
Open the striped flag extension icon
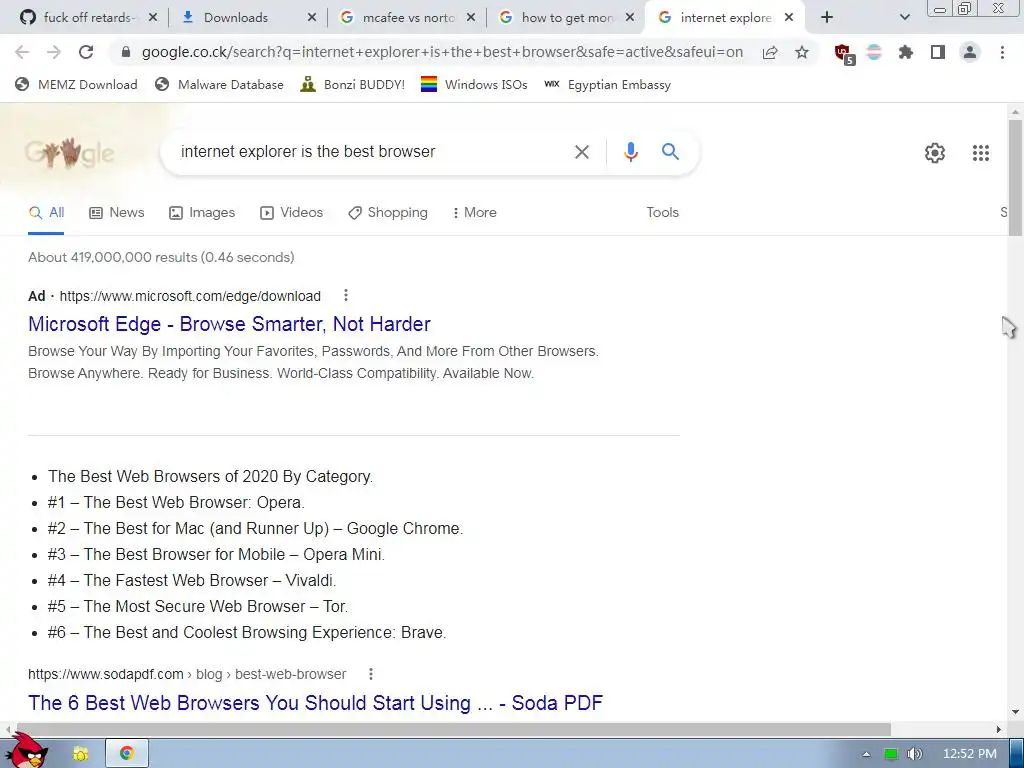coord(874,52)
